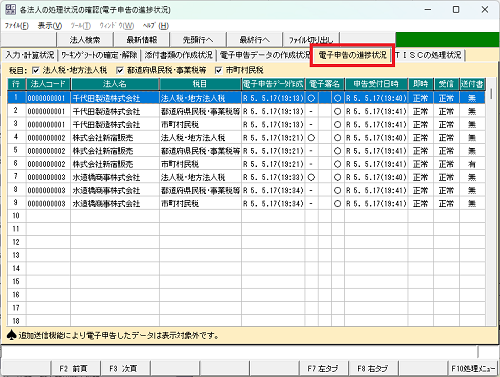Viewport: 500px width, 377px height.
Task: Click the 税目 column header
Action: click(200, 84)
